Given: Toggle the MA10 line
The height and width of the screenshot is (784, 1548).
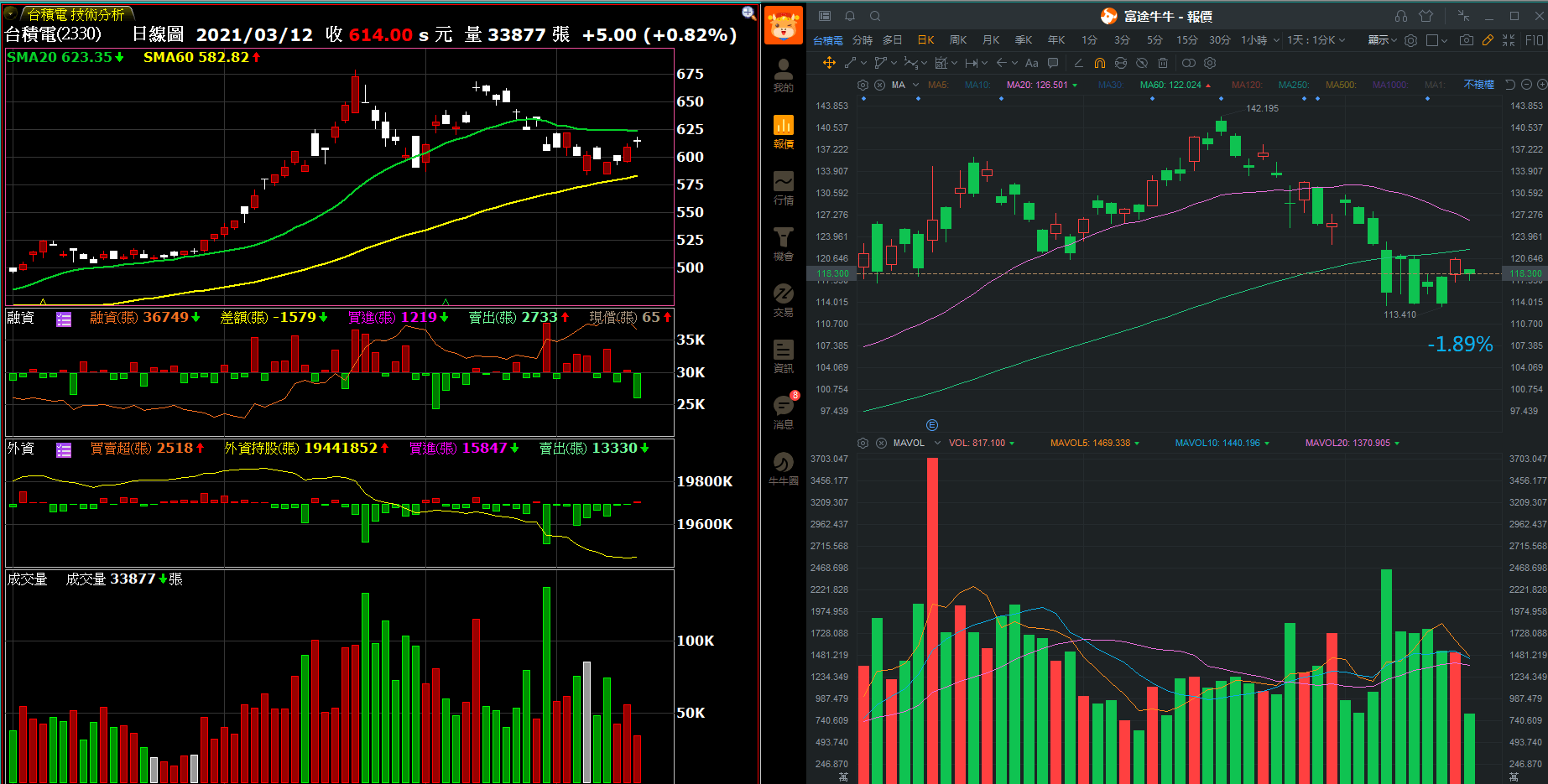Looking at the screenshot, I should tap(977, 85).
